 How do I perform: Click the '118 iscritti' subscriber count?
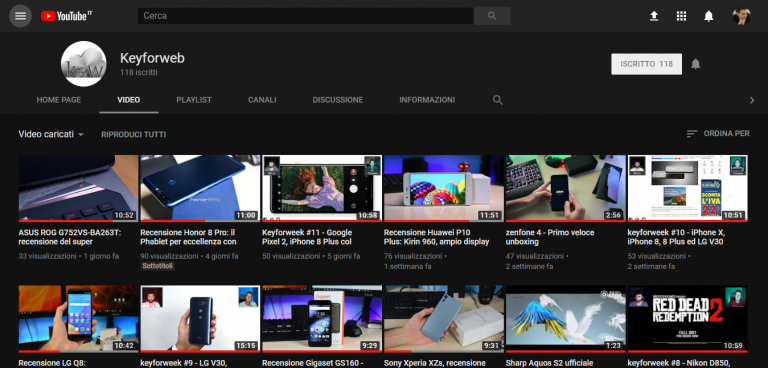click(139, 73)
